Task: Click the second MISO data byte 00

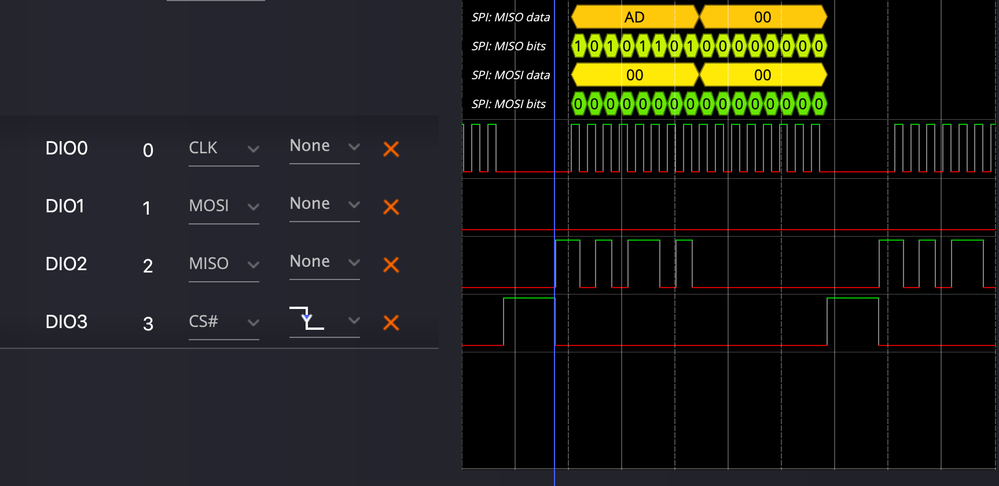Action: pyautogui.click(x=763, y=17)
